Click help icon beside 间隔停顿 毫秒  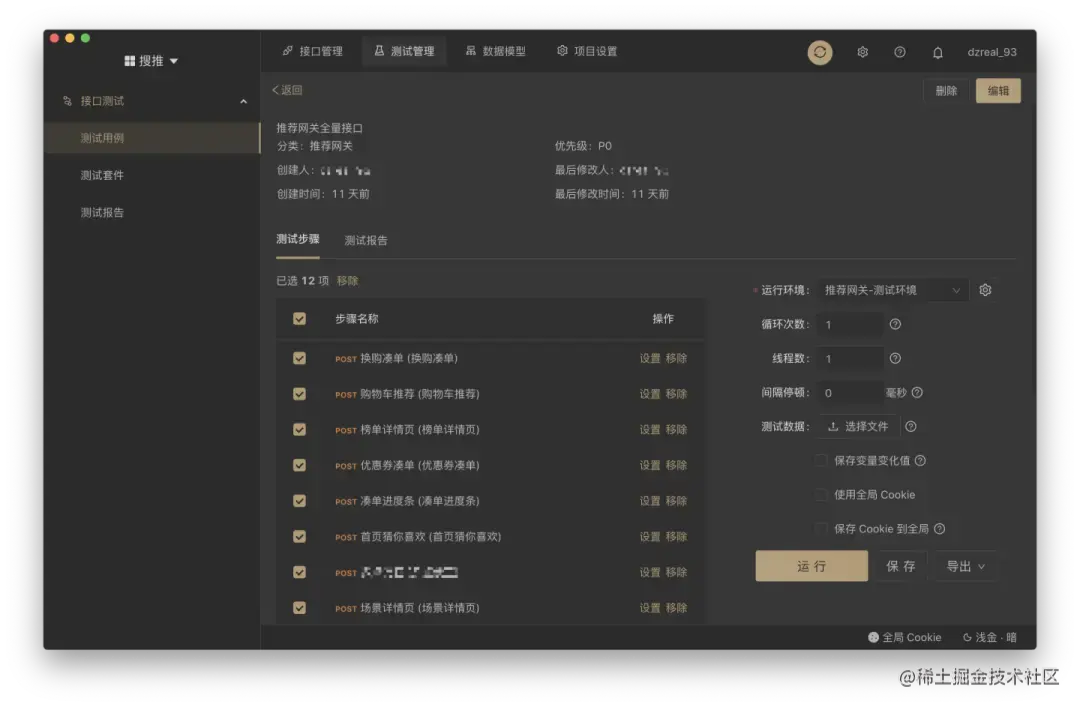(x=917, y=393)
